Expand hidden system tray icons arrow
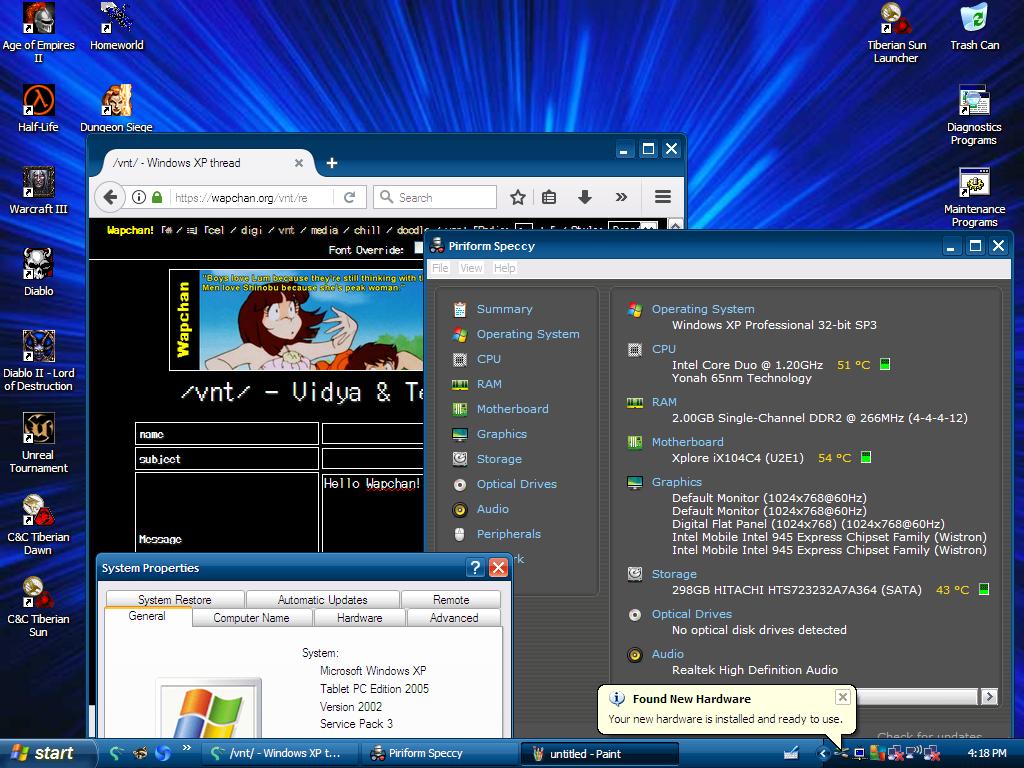The image size is (1024, 768). click(x=823, y=753)
